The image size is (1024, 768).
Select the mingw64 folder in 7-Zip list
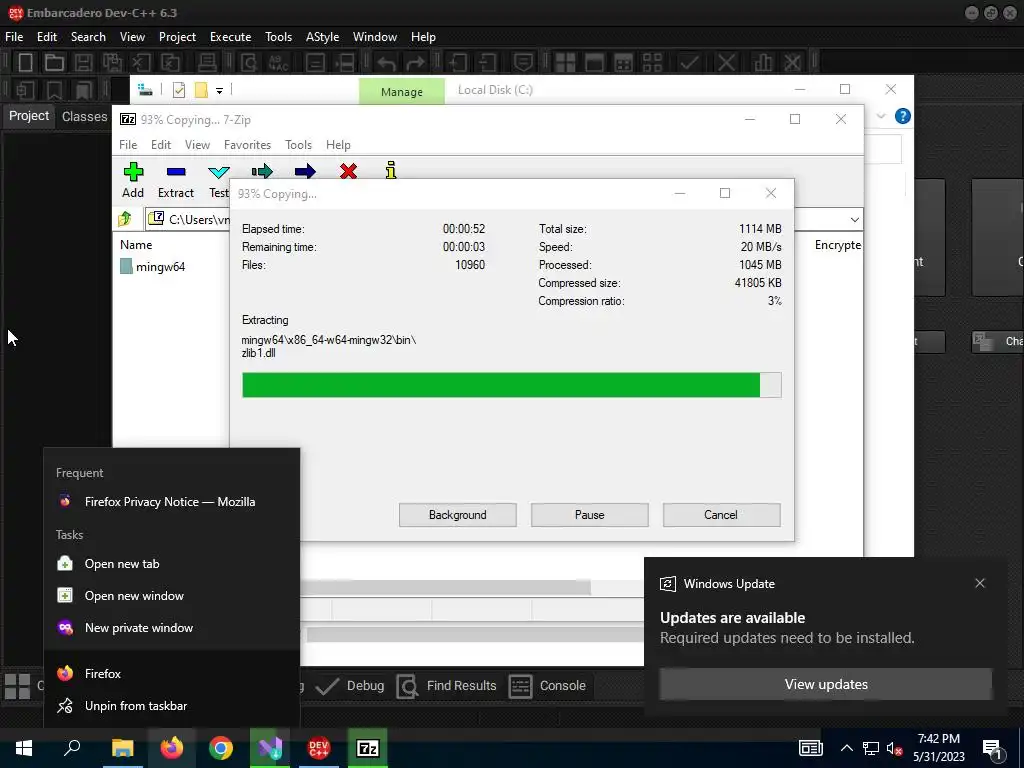153,266
